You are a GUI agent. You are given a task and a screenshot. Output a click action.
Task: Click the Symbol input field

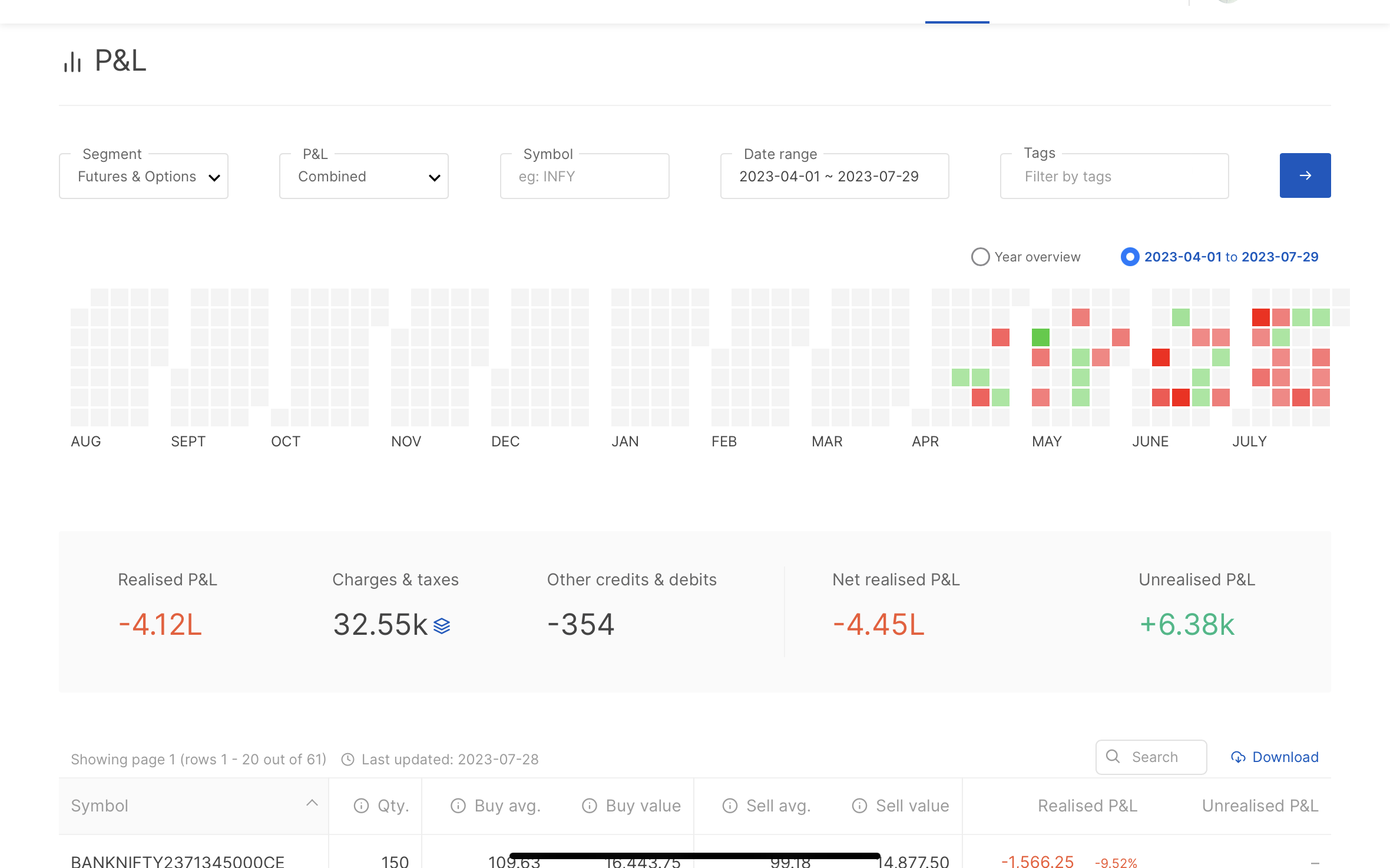584,176
